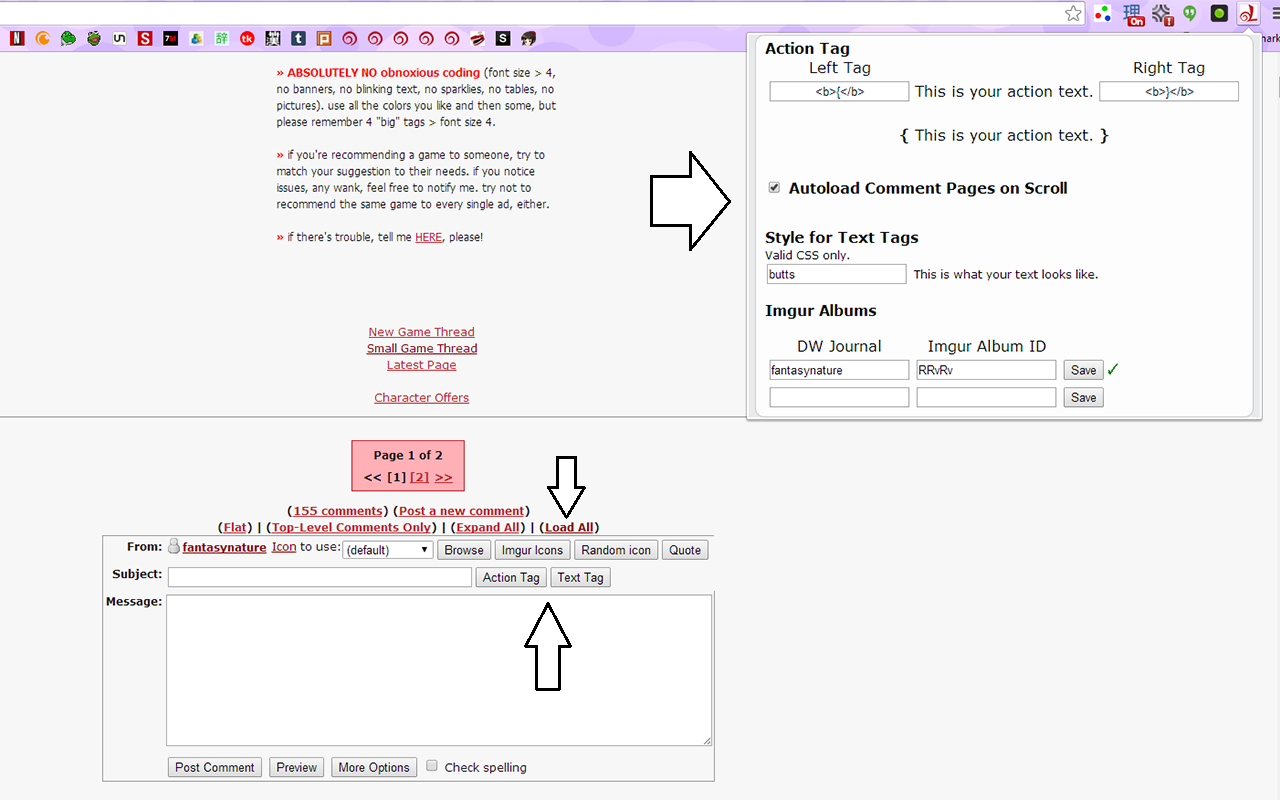Insert a Text Tag
This screenshot has height=800, width=1280.
click(580, 577)
